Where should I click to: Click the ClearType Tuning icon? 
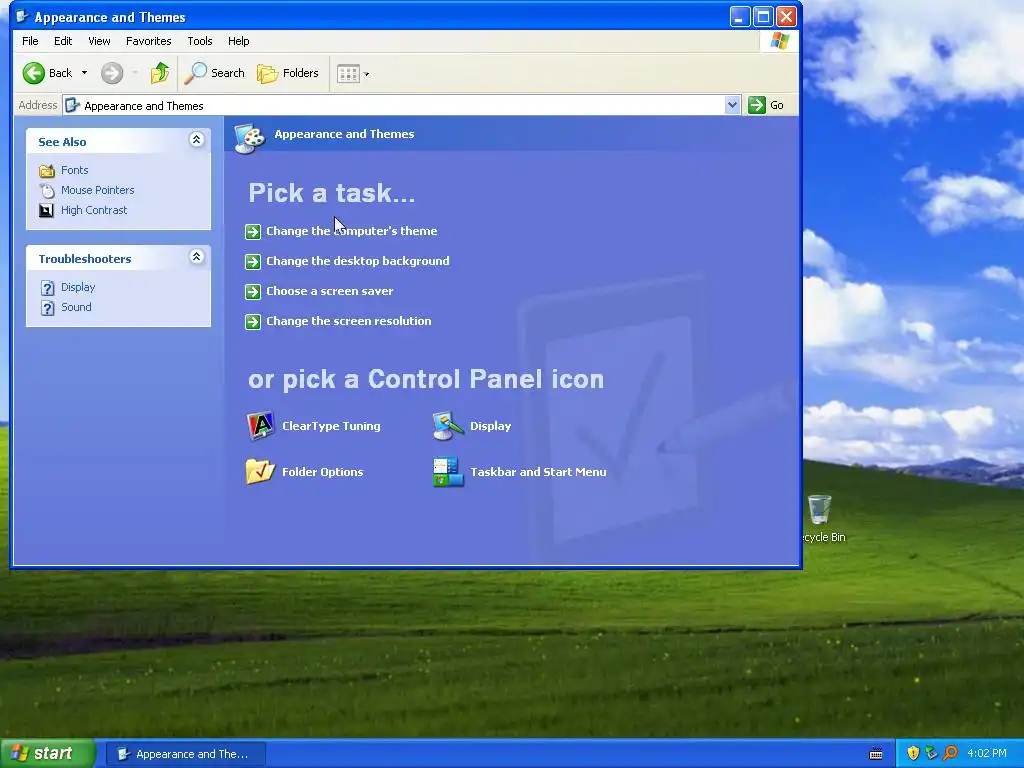(261, 426)
